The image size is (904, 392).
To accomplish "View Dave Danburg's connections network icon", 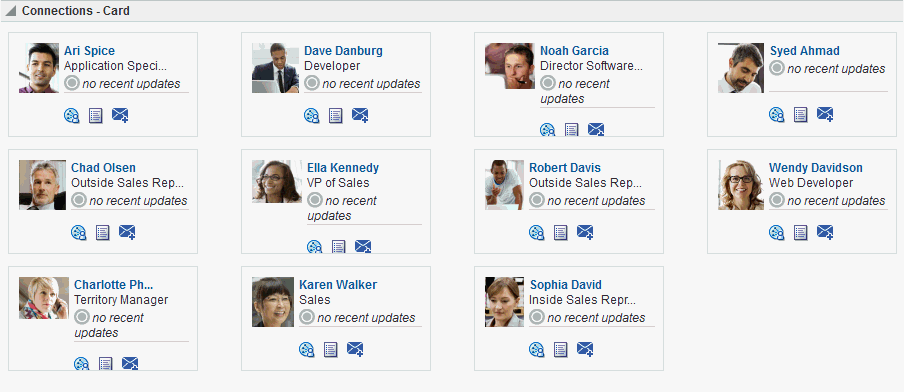I will (312, 116).
